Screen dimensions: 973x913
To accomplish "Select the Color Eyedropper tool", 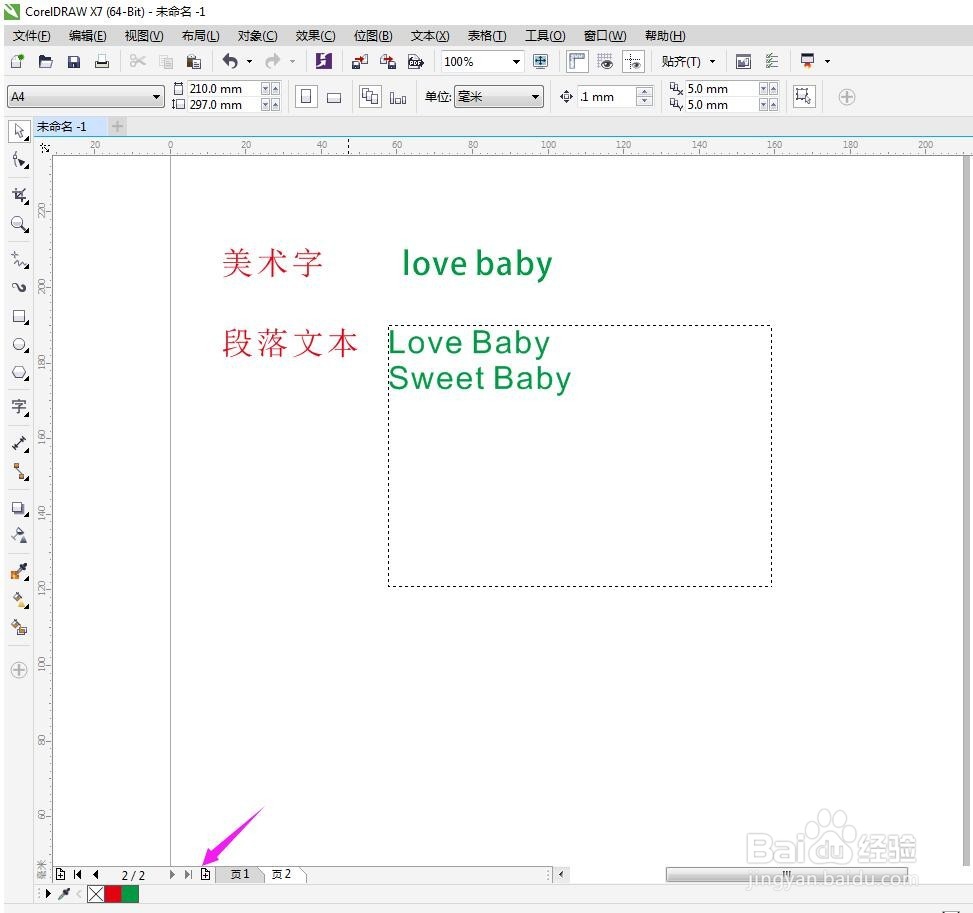I will [x=19, y=572].
